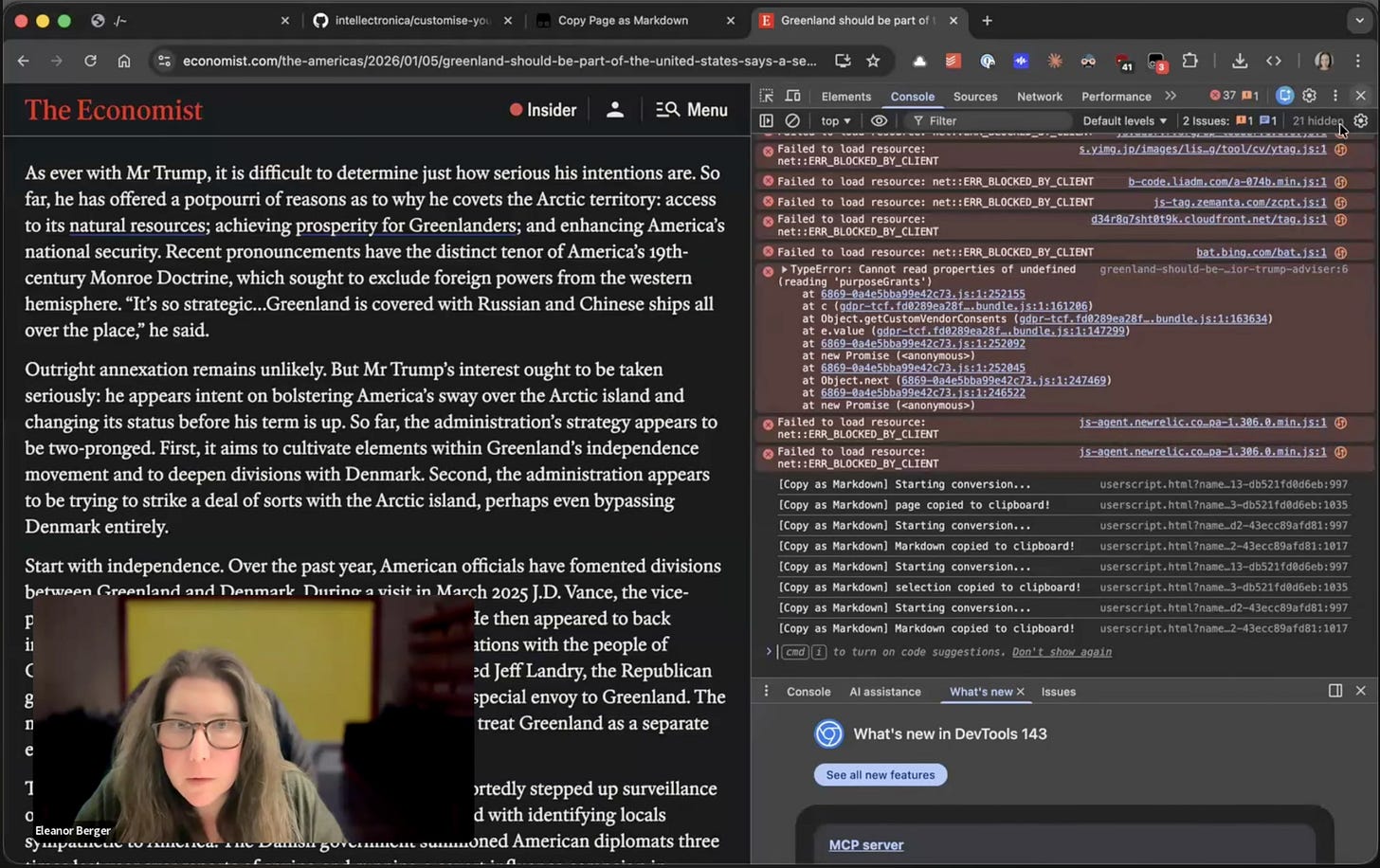Click the '21 hidden' messages label

coord(1316,120)
